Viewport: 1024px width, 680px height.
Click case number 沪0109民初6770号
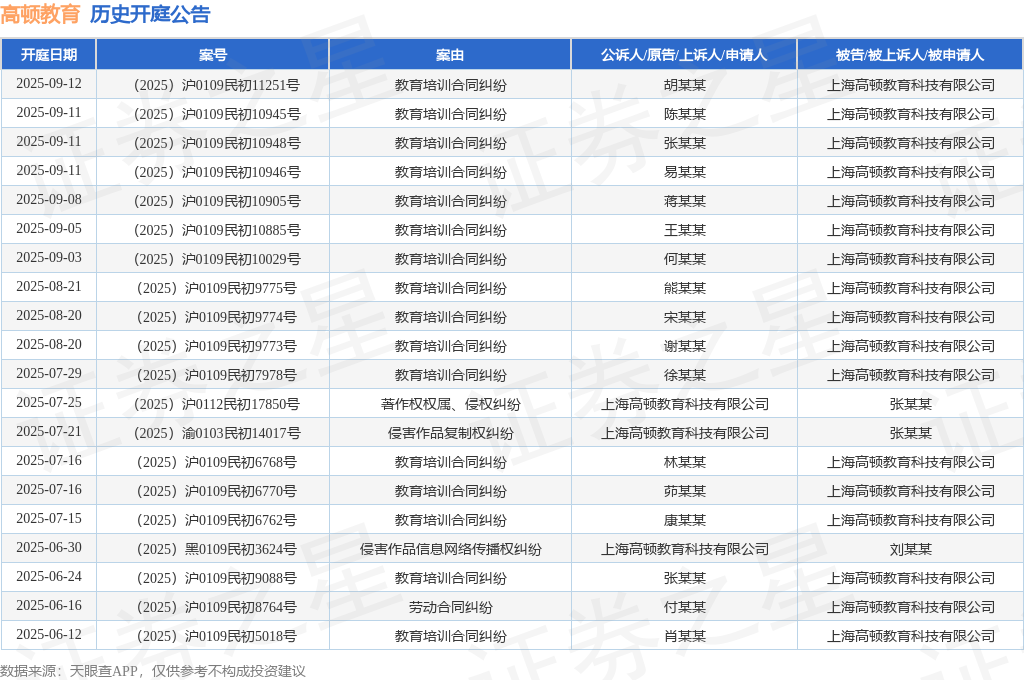(241, 491)
